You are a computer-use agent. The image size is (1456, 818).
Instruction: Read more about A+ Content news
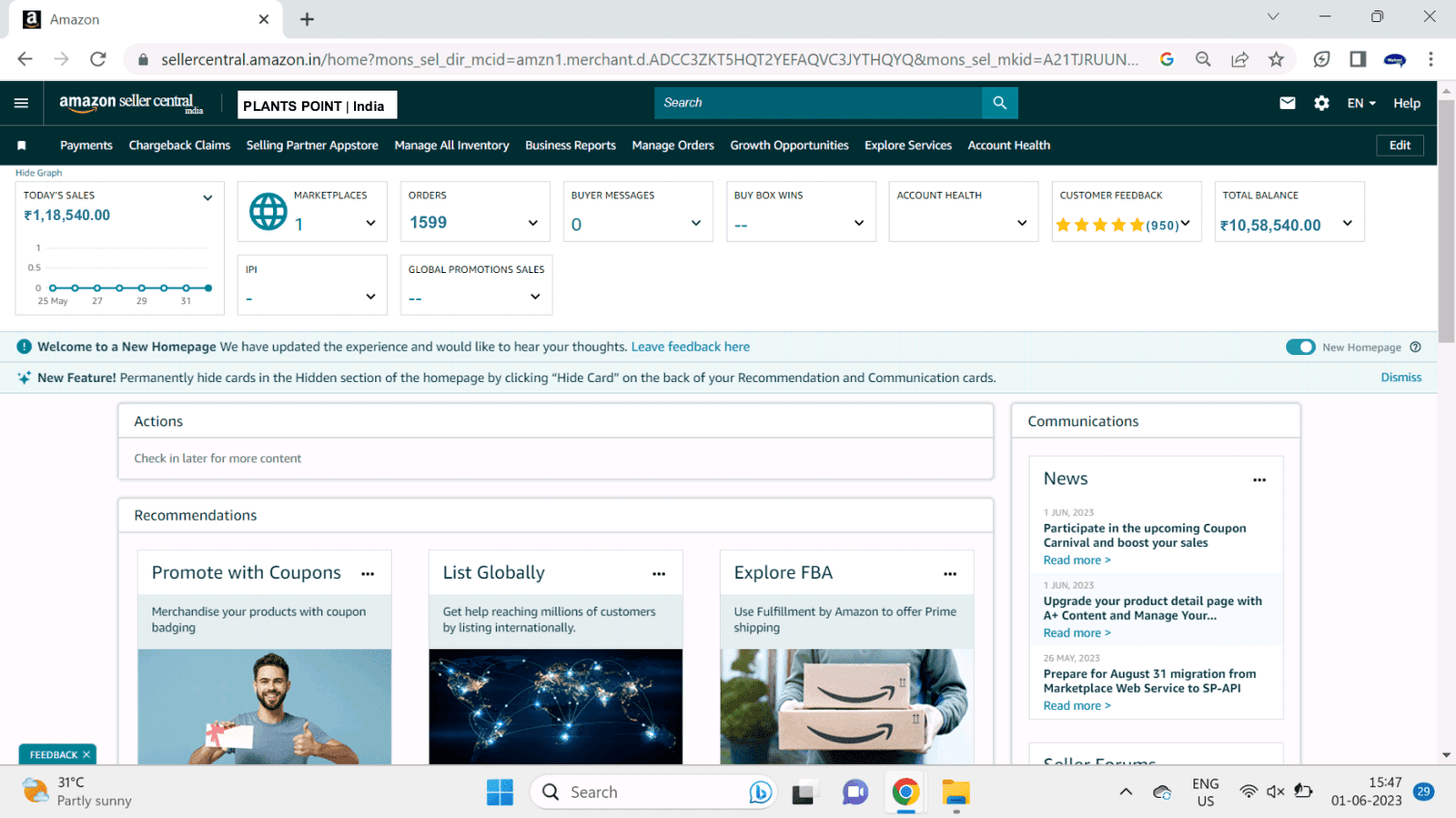[x=1077, y=633]
